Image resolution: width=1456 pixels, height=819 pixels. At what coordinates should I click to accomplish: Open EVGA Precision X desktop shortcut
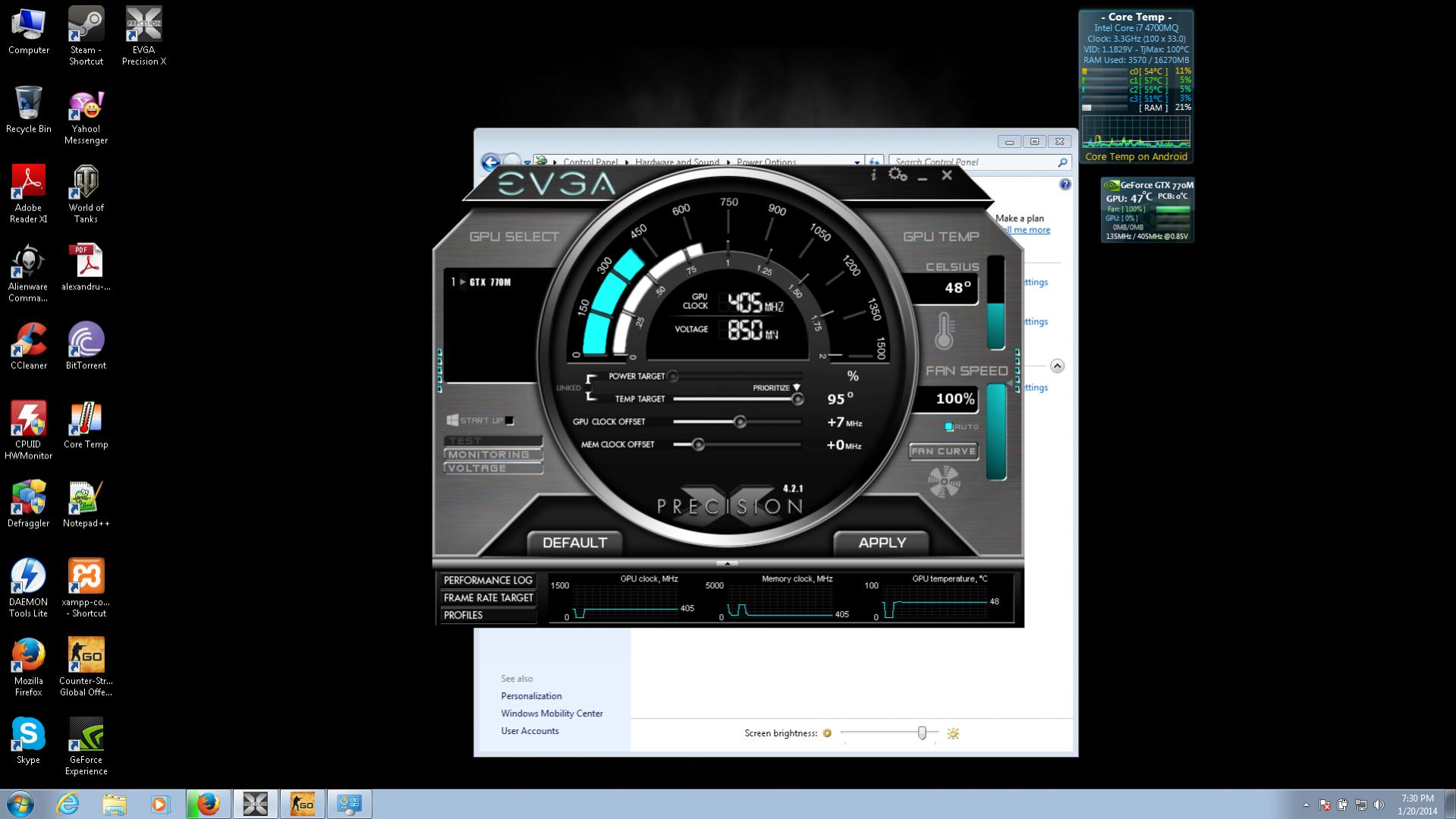coord(143,36)
